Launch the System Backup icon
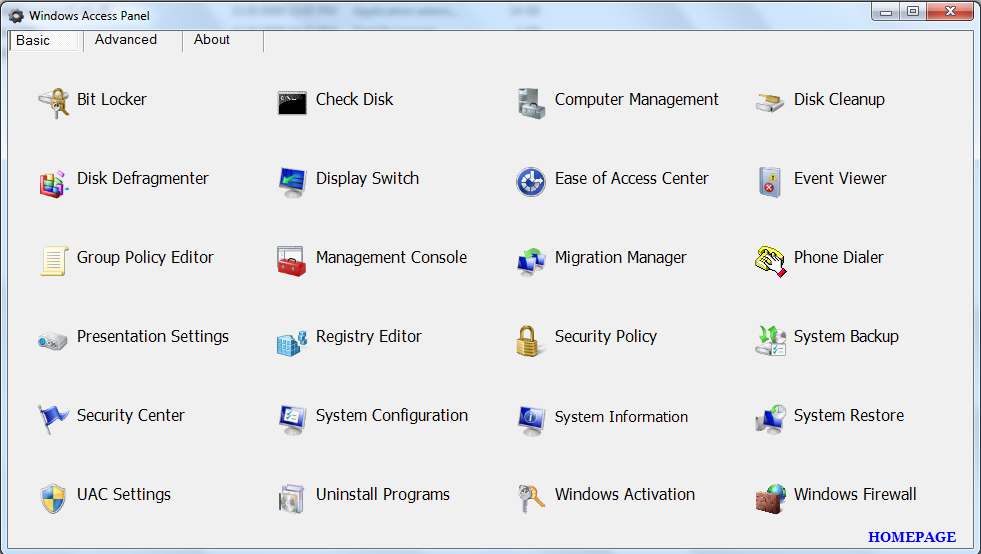The width and height of the screenshot is (981, 554). pos(771,341)
